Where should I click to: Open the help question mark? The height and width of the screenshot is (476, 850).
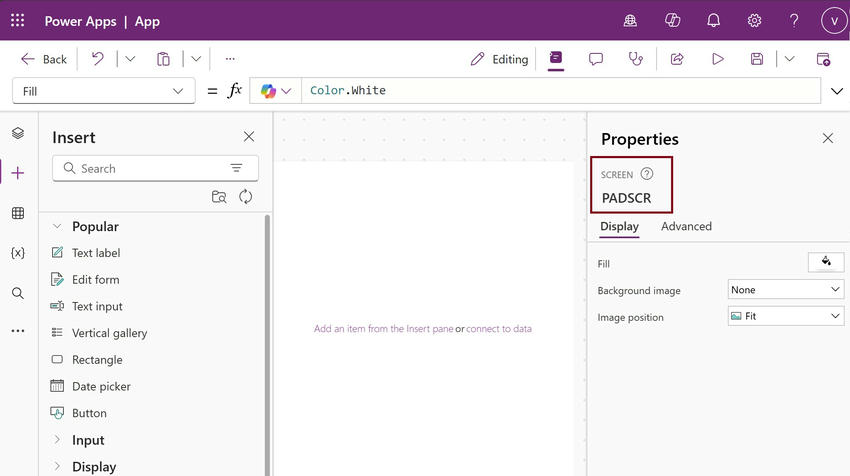[x=794, y=21]
